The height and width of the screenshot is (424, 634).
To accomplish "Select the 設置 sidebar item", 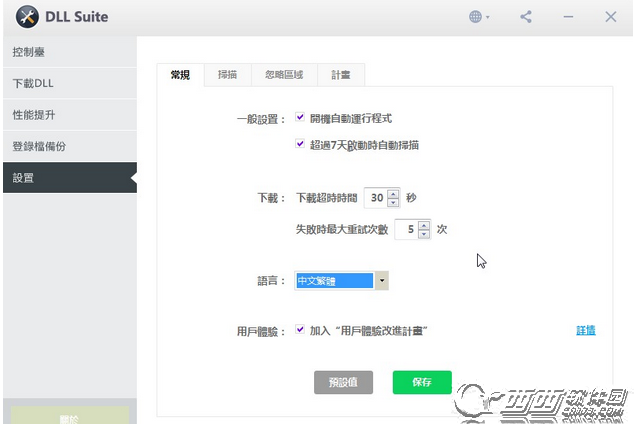I will tap(70, 178).
